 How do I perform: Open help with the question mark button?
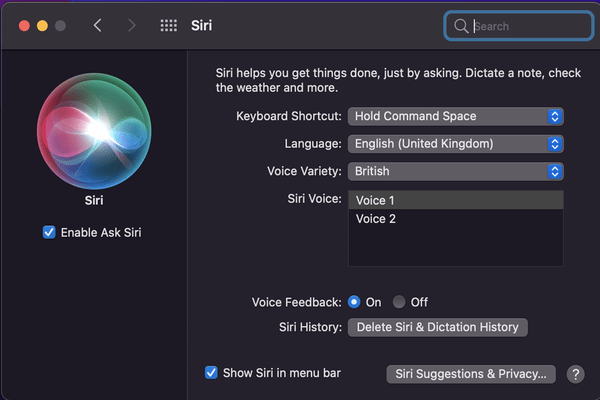(576, 374)
